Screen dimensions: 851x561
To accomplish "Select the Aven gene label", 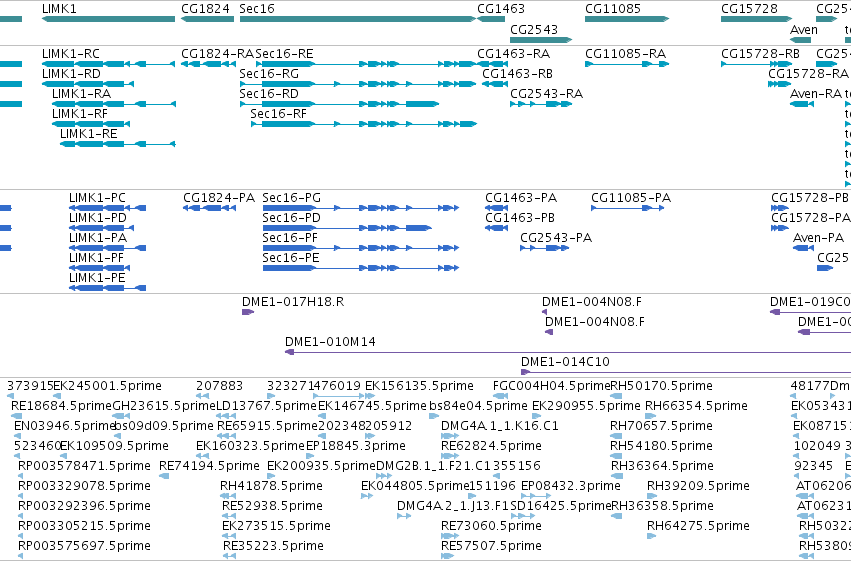I will [x=804, y=30].
